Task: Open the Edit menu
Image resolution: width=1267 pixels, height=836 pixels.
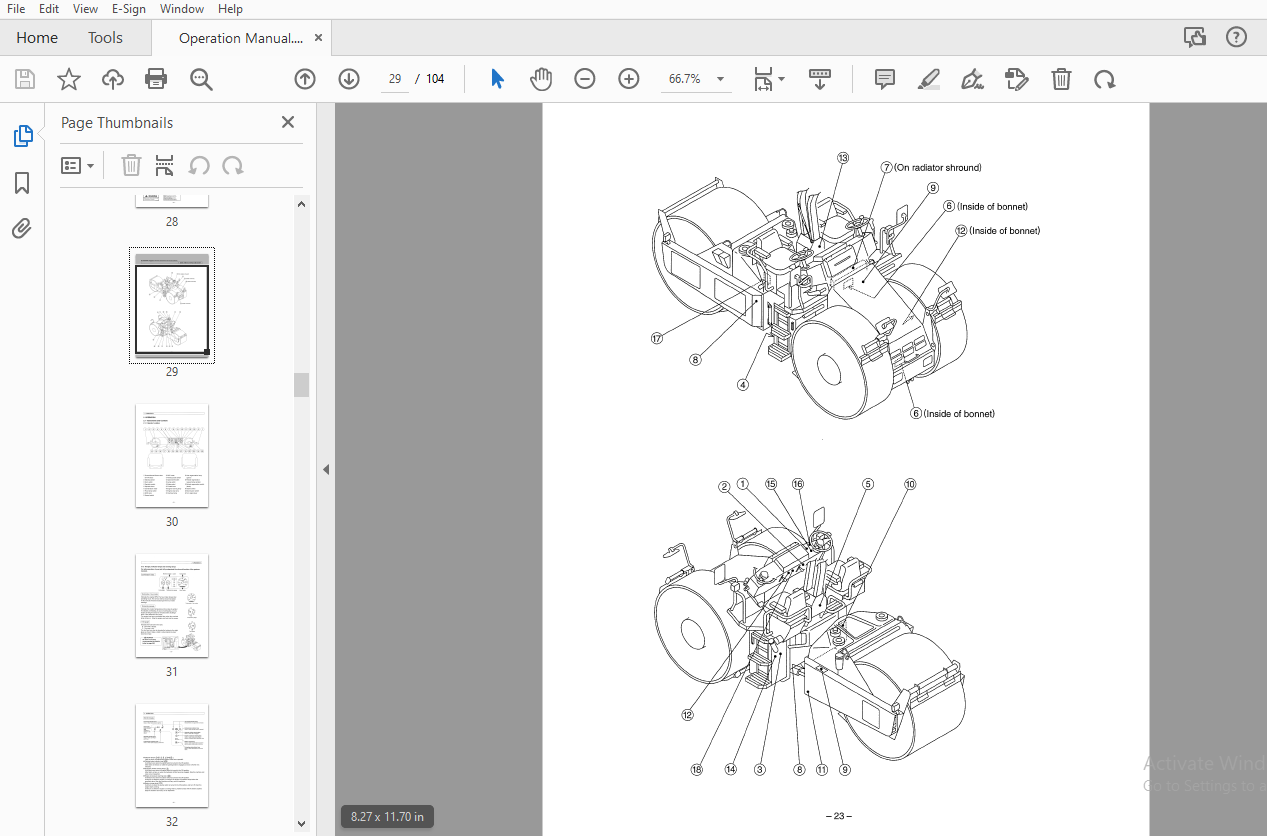Action: pyautogui.click(x=49, y=9)
